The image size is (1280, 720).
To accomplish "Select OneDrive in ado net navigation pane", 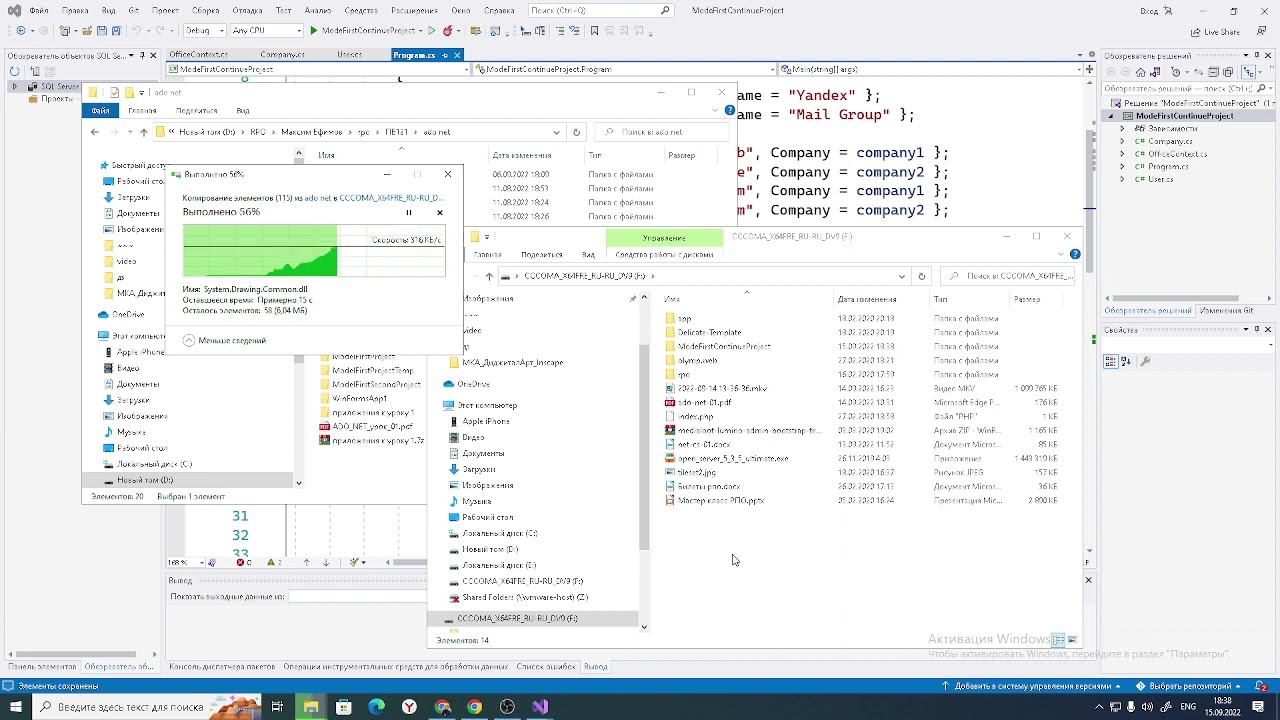I will coord(128,314).
